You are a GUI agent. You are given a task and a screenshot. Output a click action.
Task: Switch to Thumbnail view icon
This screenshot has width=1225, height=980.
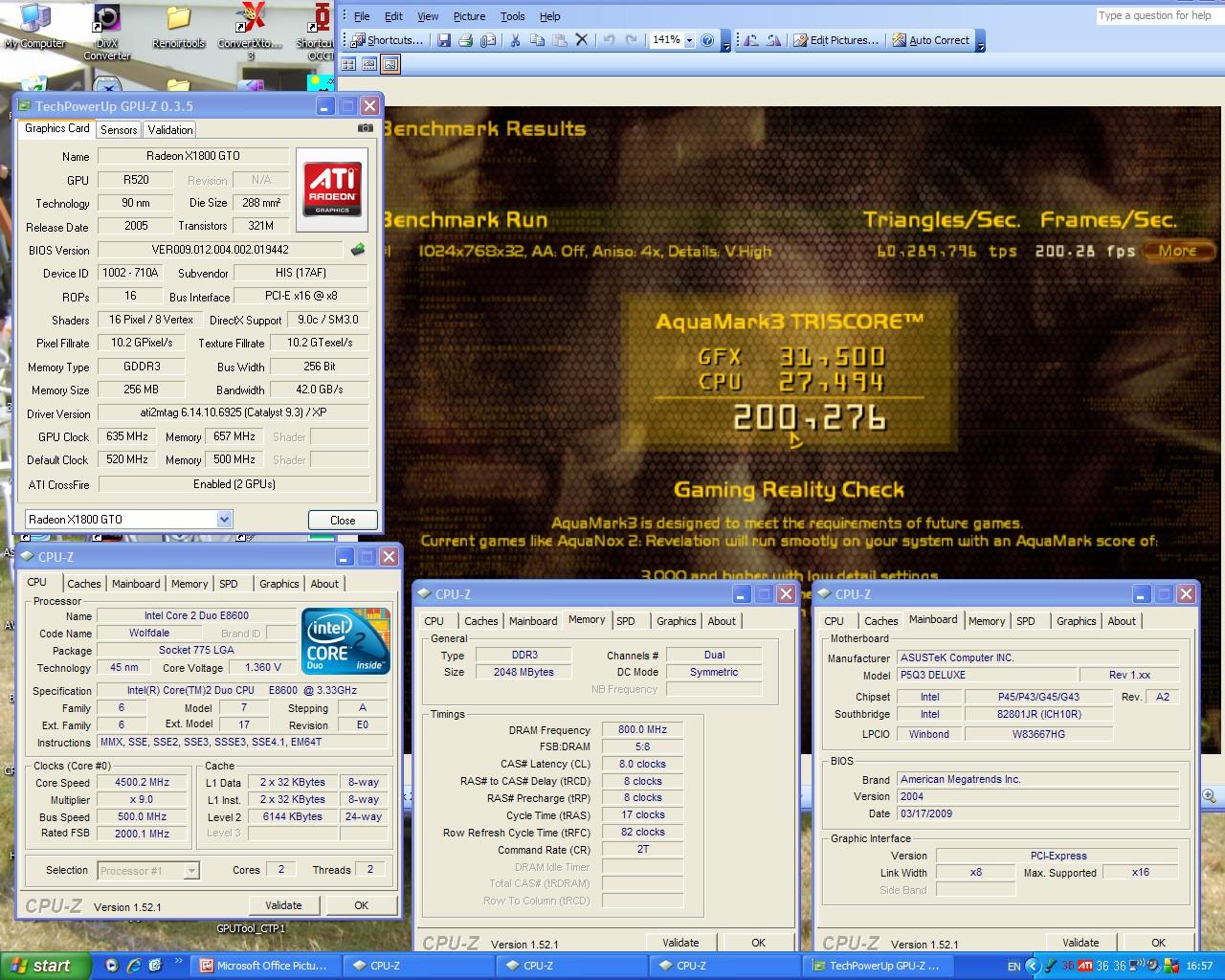348,64
